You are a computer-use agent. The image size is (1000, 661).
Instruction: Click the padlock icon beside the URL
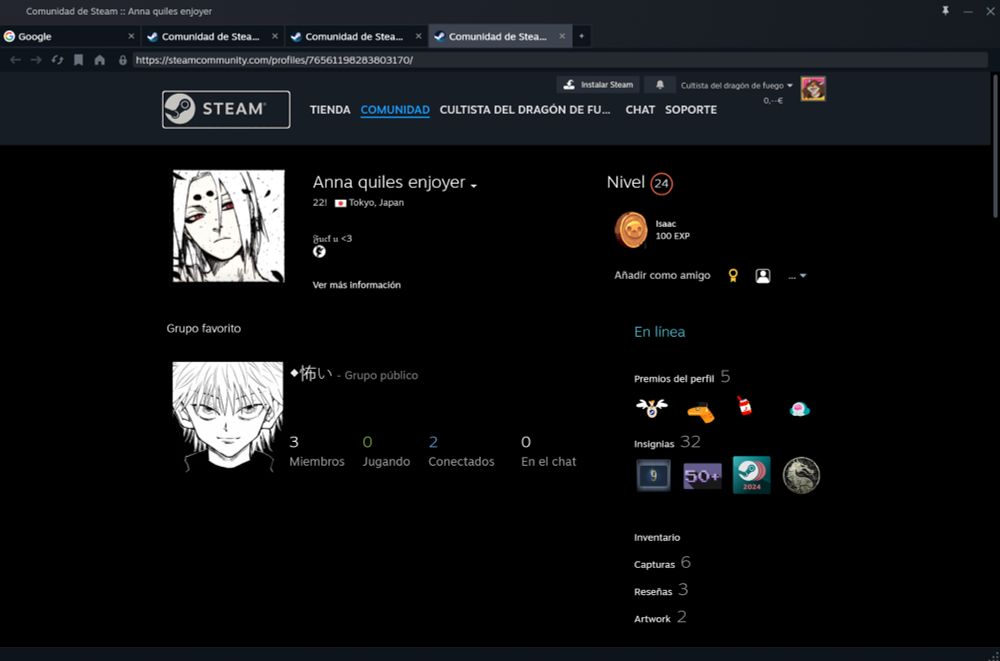coord(122,60)
